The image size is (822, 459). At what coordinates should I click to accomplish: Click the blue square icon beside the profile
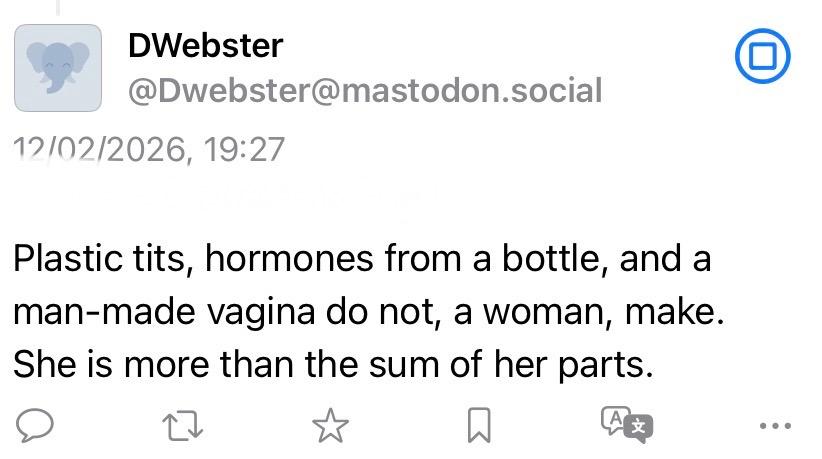pyautogui.click(x=762, y=56)
